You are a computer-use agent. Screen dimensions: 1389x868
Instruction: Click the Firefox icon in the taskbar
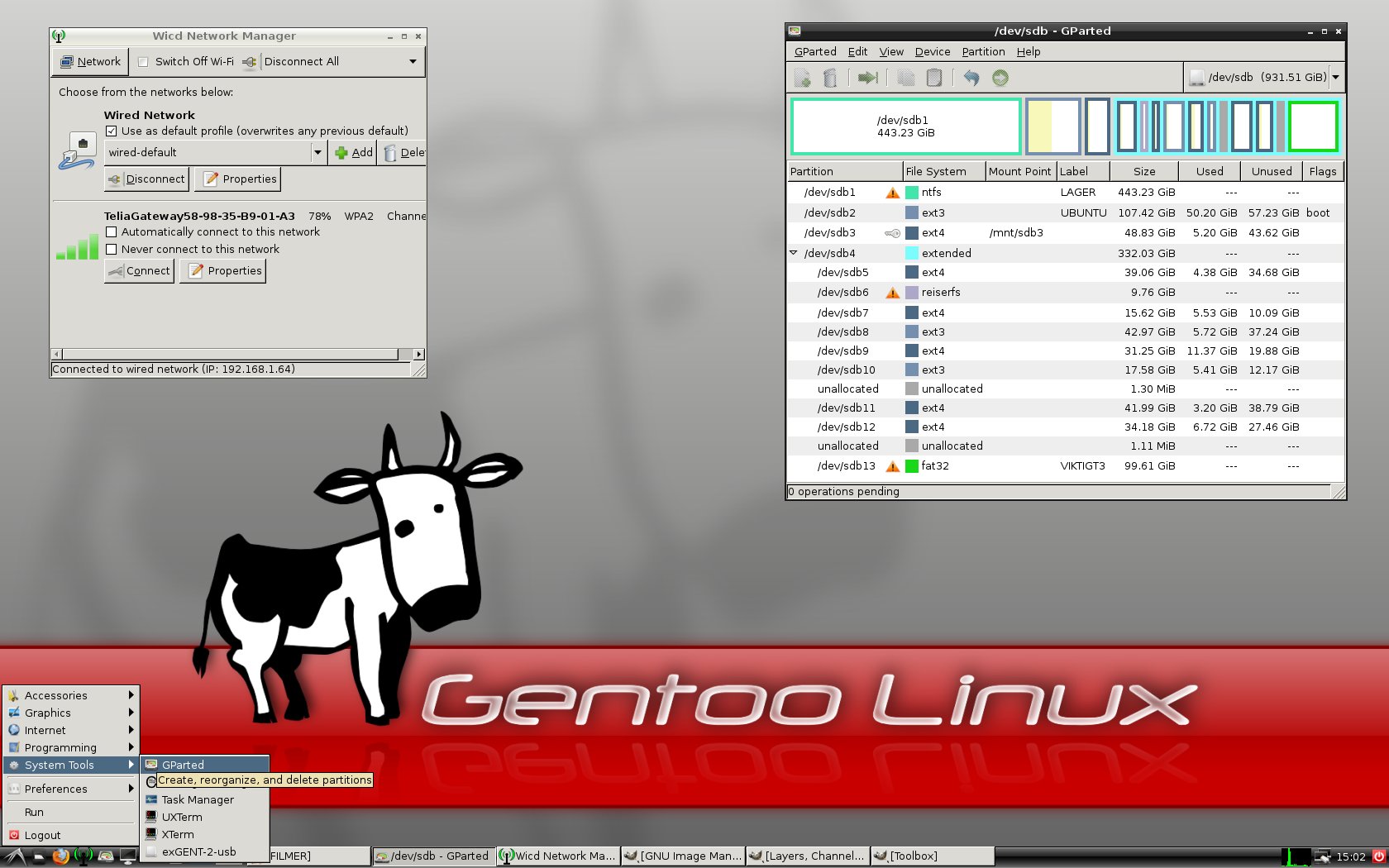coord(60,856)
